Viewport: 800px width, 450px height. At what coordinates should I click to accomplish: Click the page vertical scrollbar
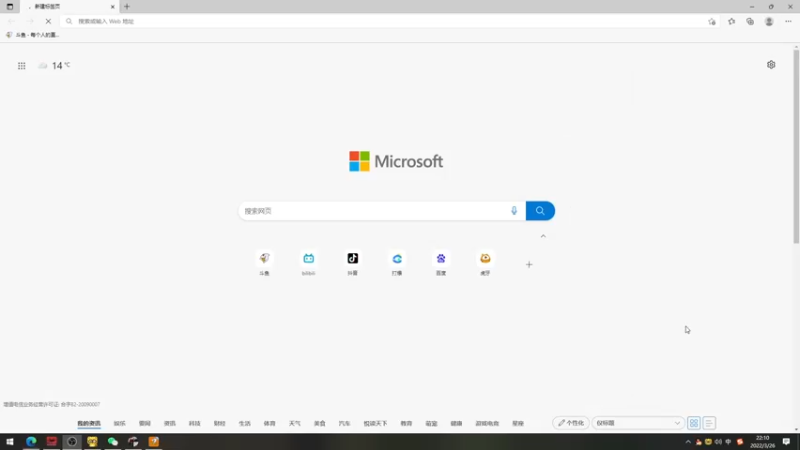[x=796, y=146]
